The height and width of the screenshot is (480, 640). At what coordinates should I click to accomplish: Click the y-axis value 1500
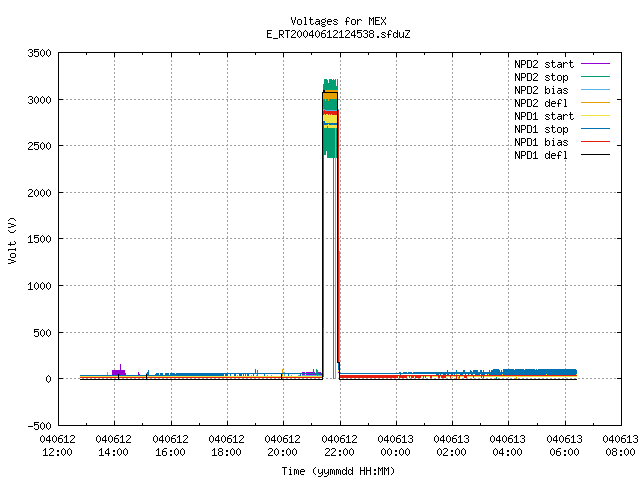pyautogui.click(x=40, y=239)
